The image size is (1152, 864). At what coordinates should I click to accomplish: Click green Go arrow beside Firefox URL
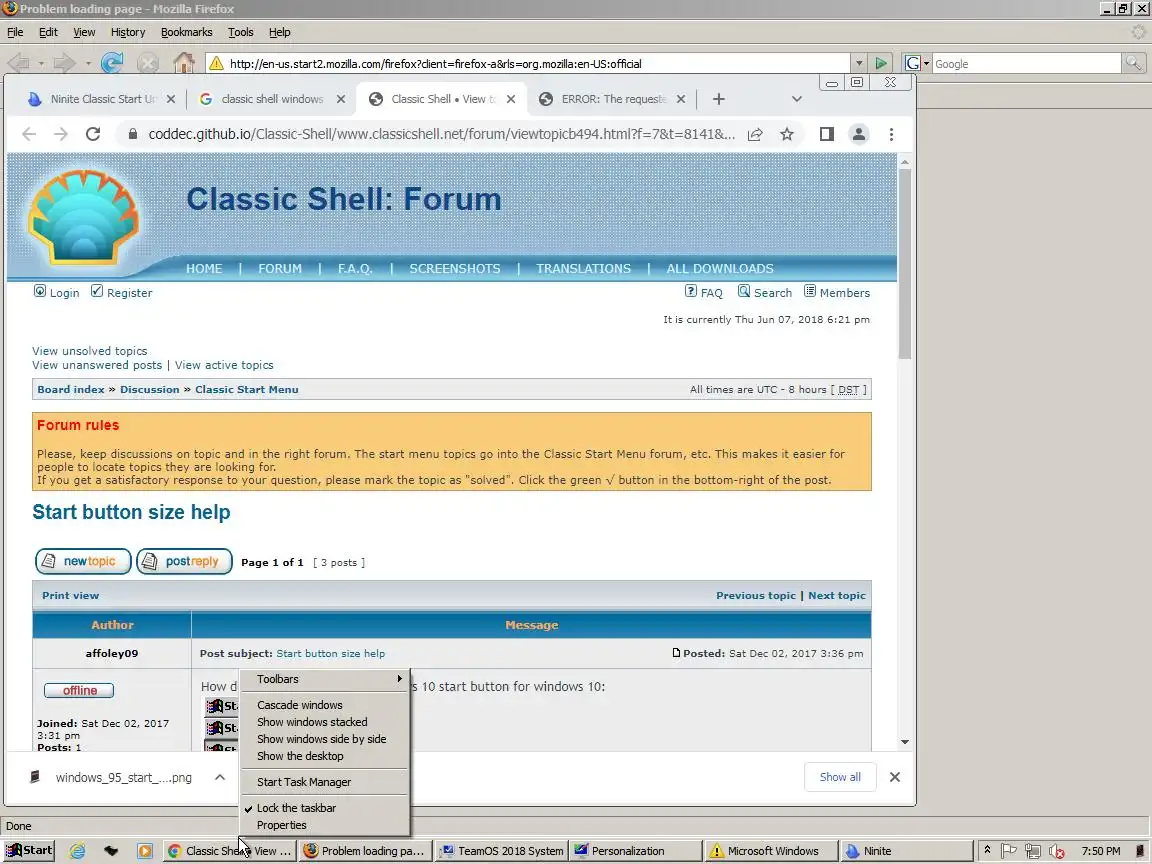880,64
